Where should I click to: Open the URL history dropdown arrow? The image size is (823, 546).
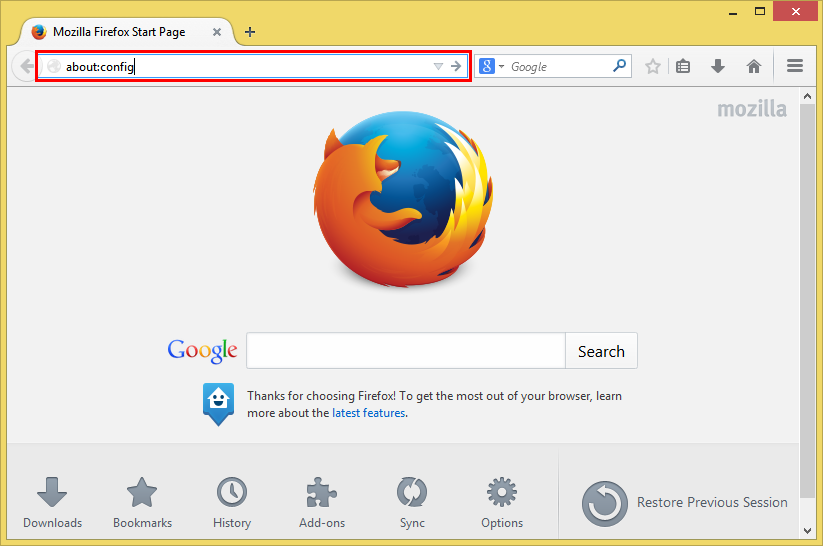click(x=438, y=66)
